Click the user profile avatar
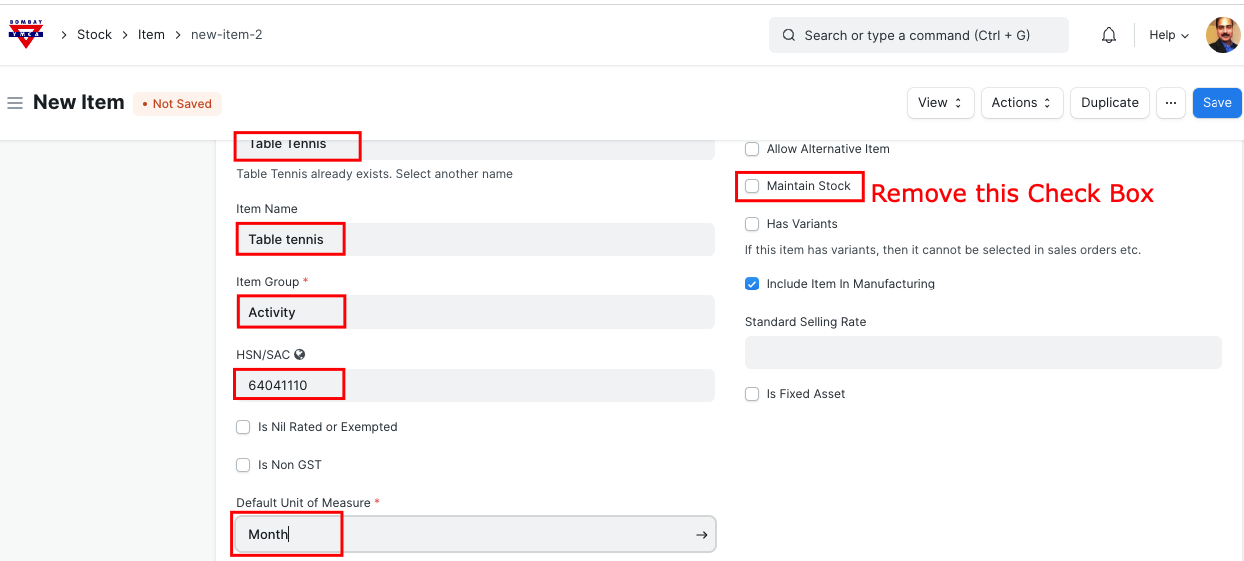 click(x=1223, y=35)
